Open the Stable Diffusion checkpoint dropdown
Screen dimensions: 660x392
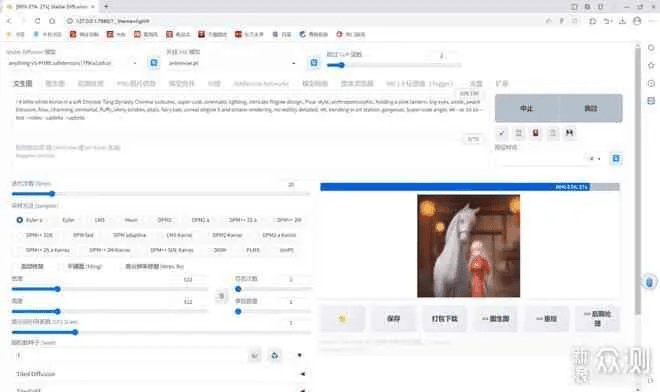coord(73,63)
